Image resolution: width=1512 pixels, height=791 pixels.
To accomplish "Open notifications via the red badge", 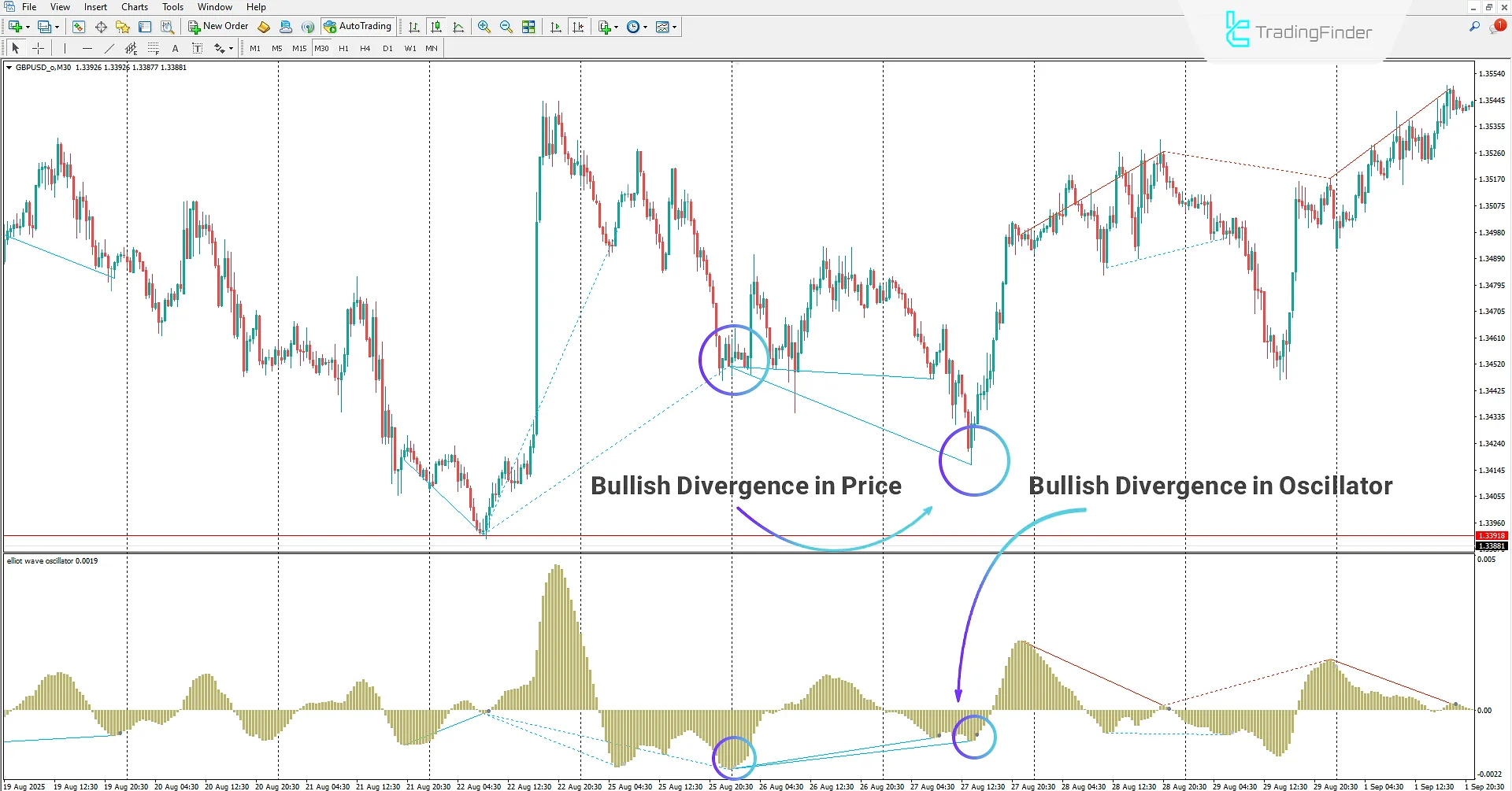I will tap(1499, 25).
